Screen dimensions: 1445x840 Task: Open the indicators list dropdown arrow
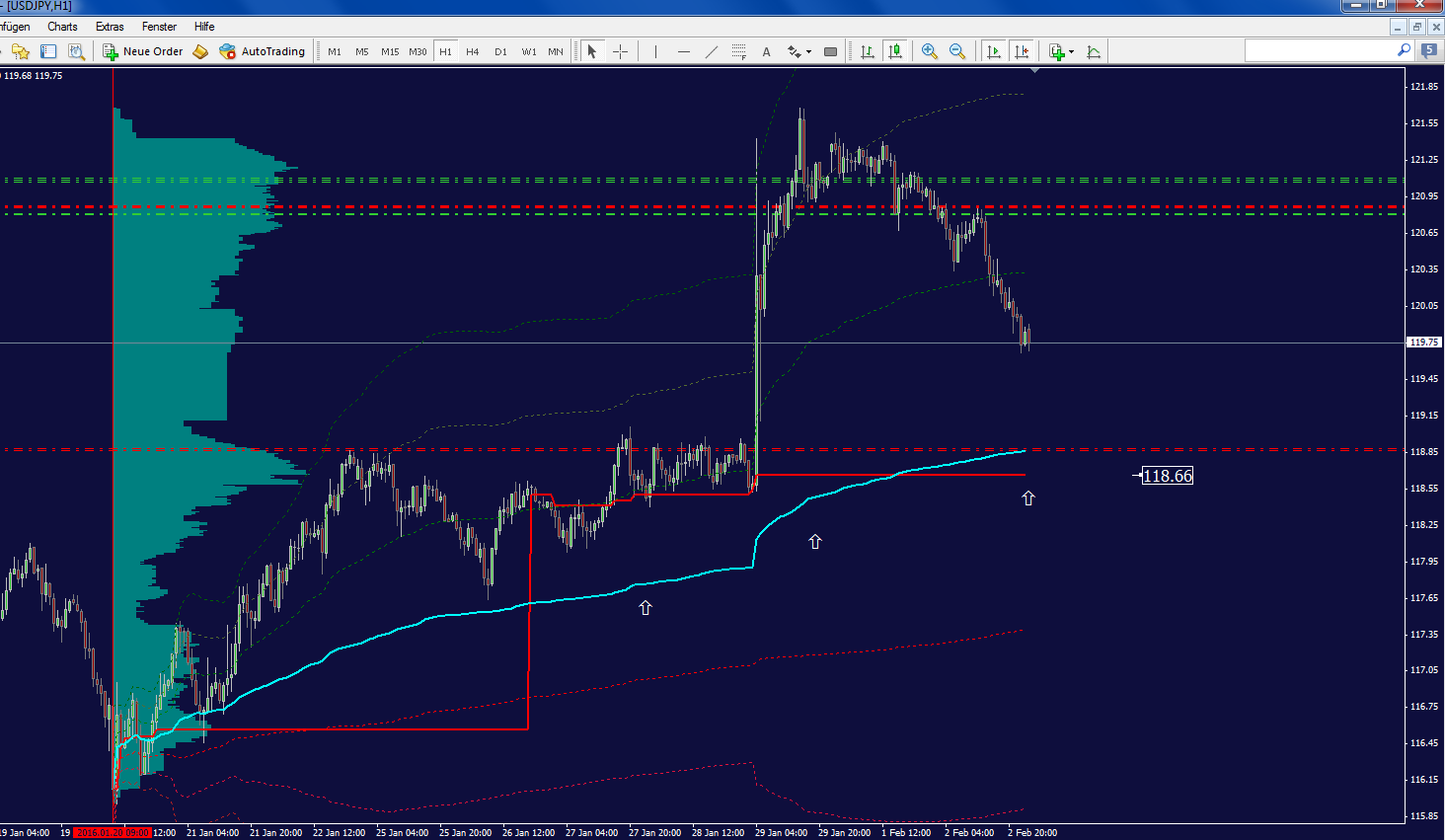pyautogui.click(x=1071, y=51)
